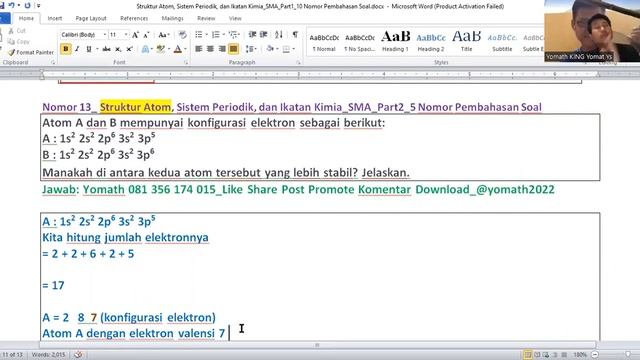Switch to Draft view icon
This screenshot has height=360, width=640.
coord(564,355)
